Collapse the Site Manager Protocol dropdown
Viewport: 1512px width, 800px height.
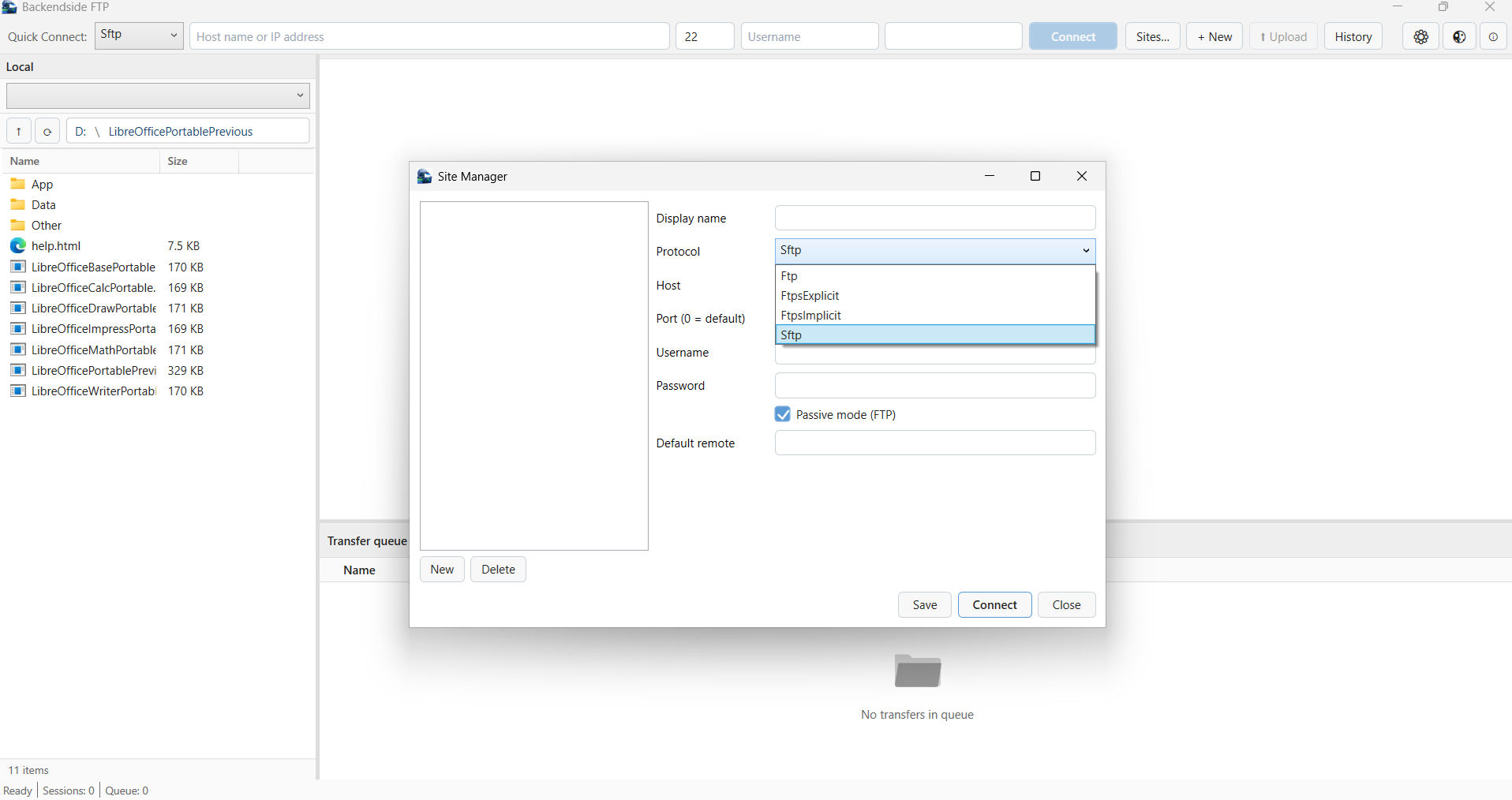935,251
